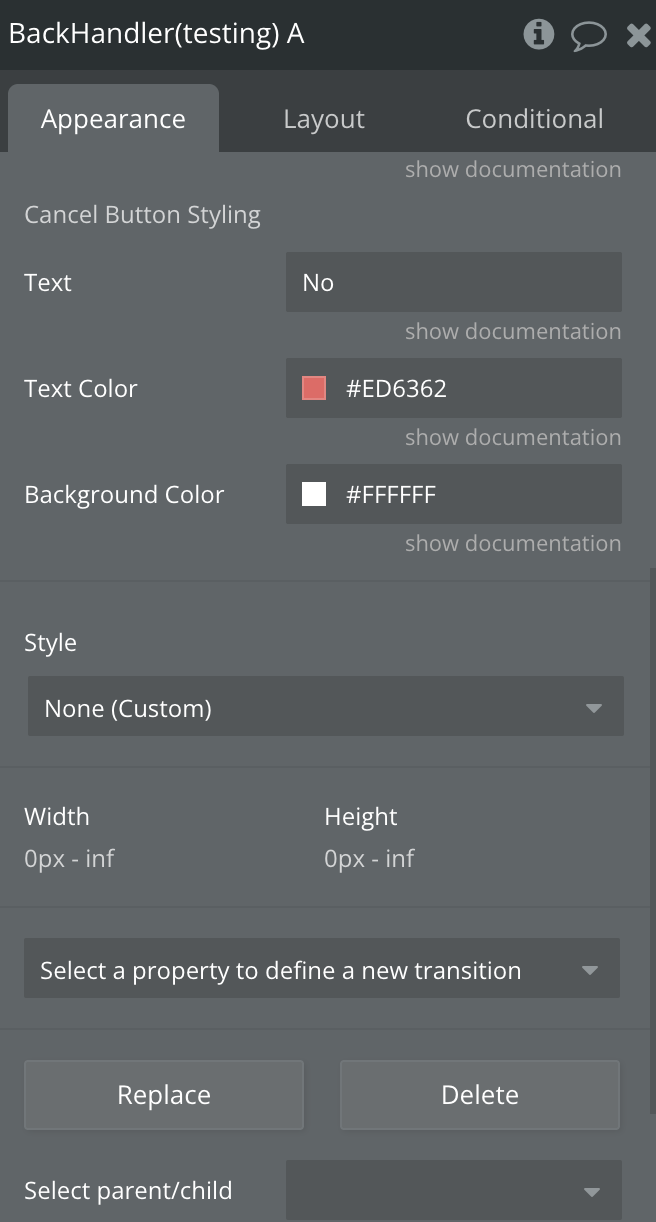Open the Conditional tab
The image size is (656, 1222).
point(534,119)
